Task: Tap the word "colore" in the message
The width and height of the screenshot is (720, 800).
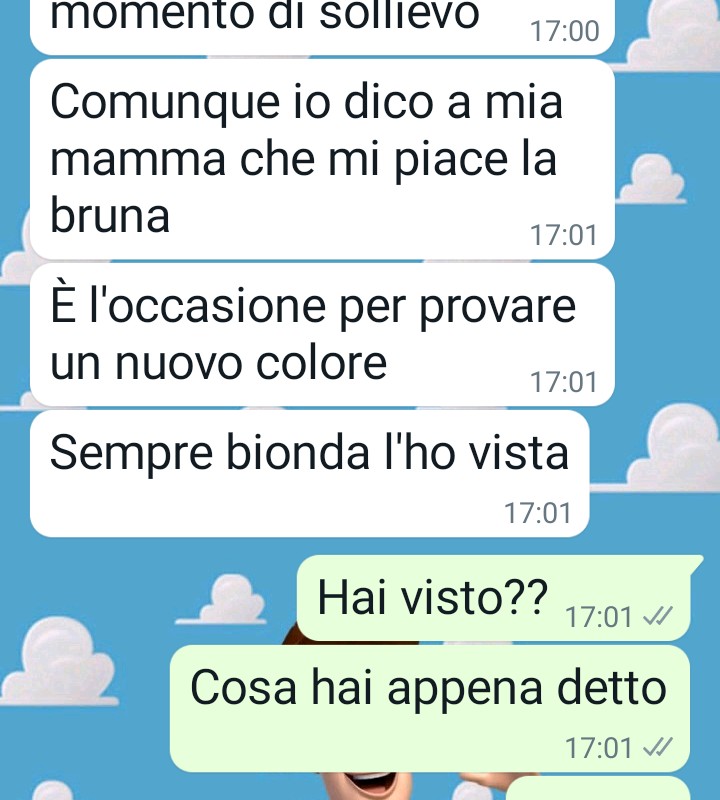Action: tap(321, 363)
